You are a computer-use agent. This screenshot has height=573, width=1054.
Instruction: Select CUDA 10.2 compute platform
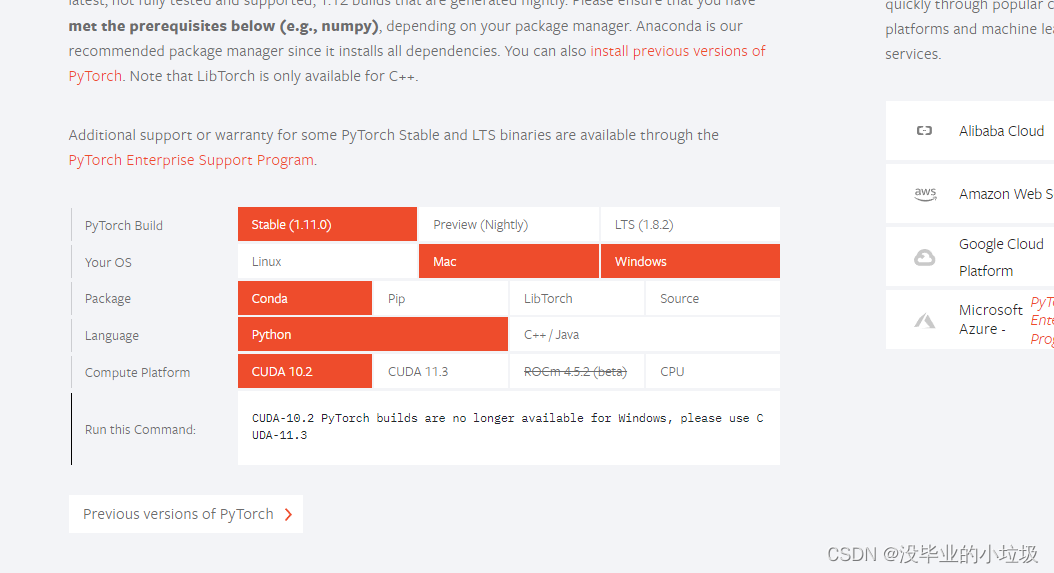(305, 372)
